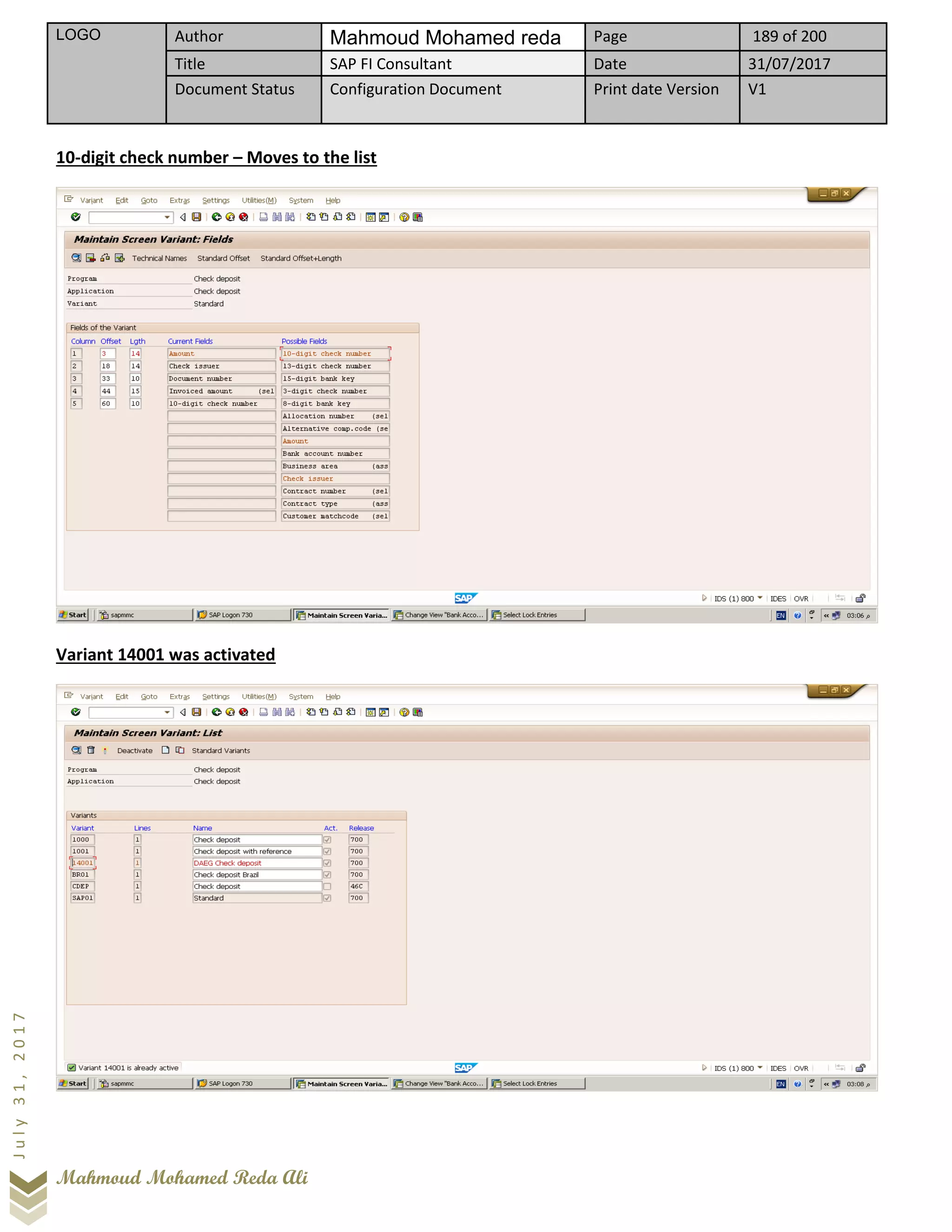Click green Enter checkmark in Fields screen toolbar

pyautogui.click(x=76, y=217)
